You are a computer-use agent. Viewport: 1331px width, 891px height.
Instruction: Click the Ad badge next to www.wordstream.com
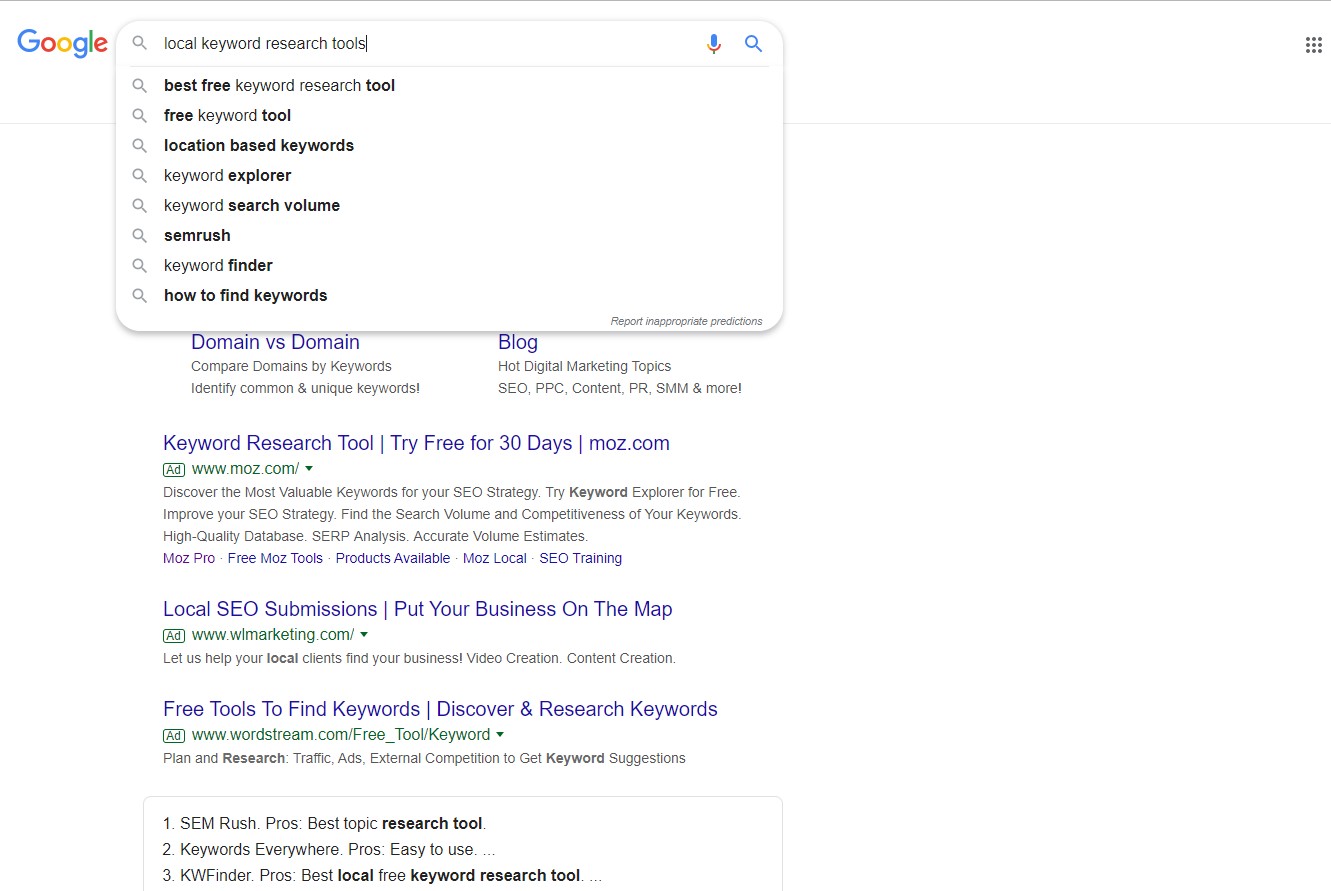(174, 735)
